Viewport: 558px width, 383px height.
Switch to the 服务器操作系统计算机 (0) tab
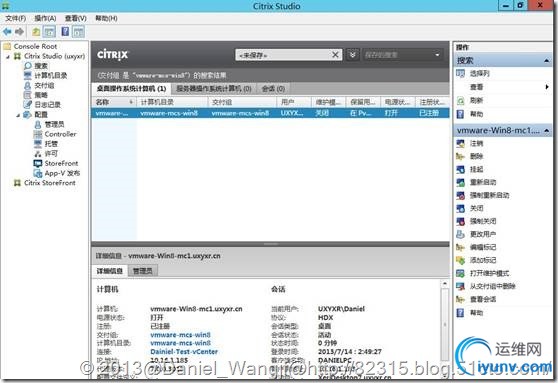click(214, 88)
